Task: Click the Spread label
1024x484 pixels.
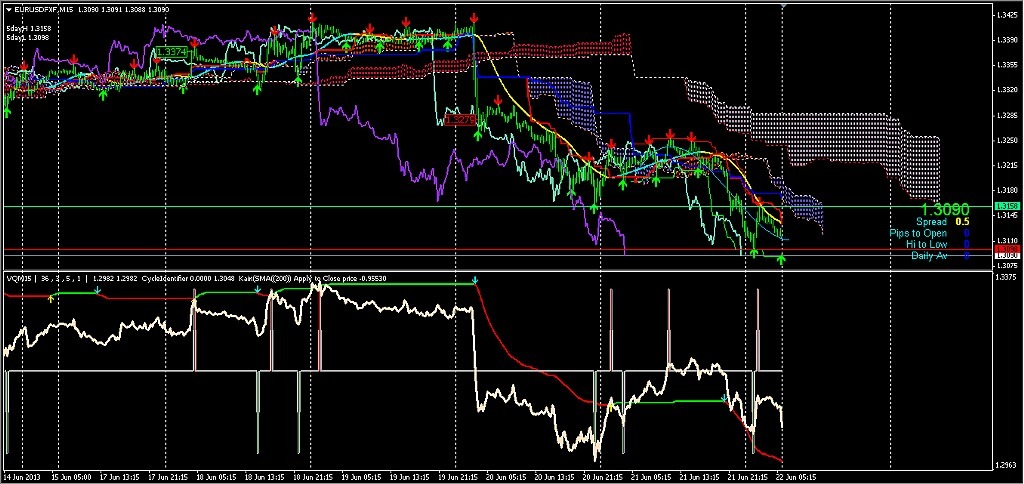Action: [931, 222]
